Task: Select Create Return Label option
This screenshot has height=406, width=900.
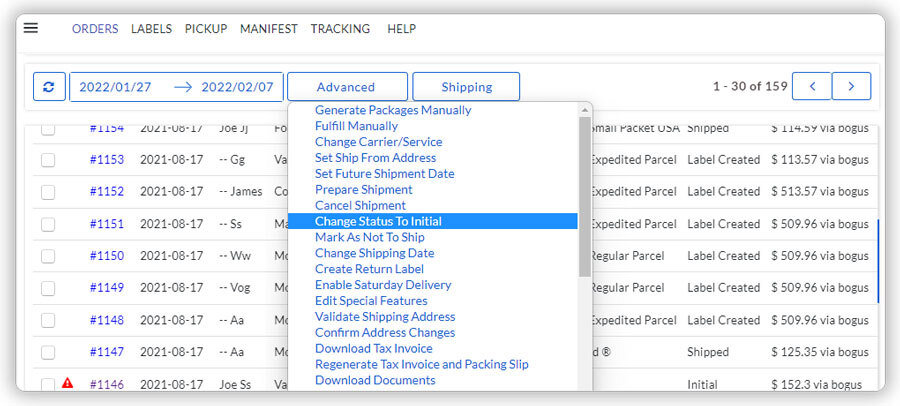Action: pos(369,269)
